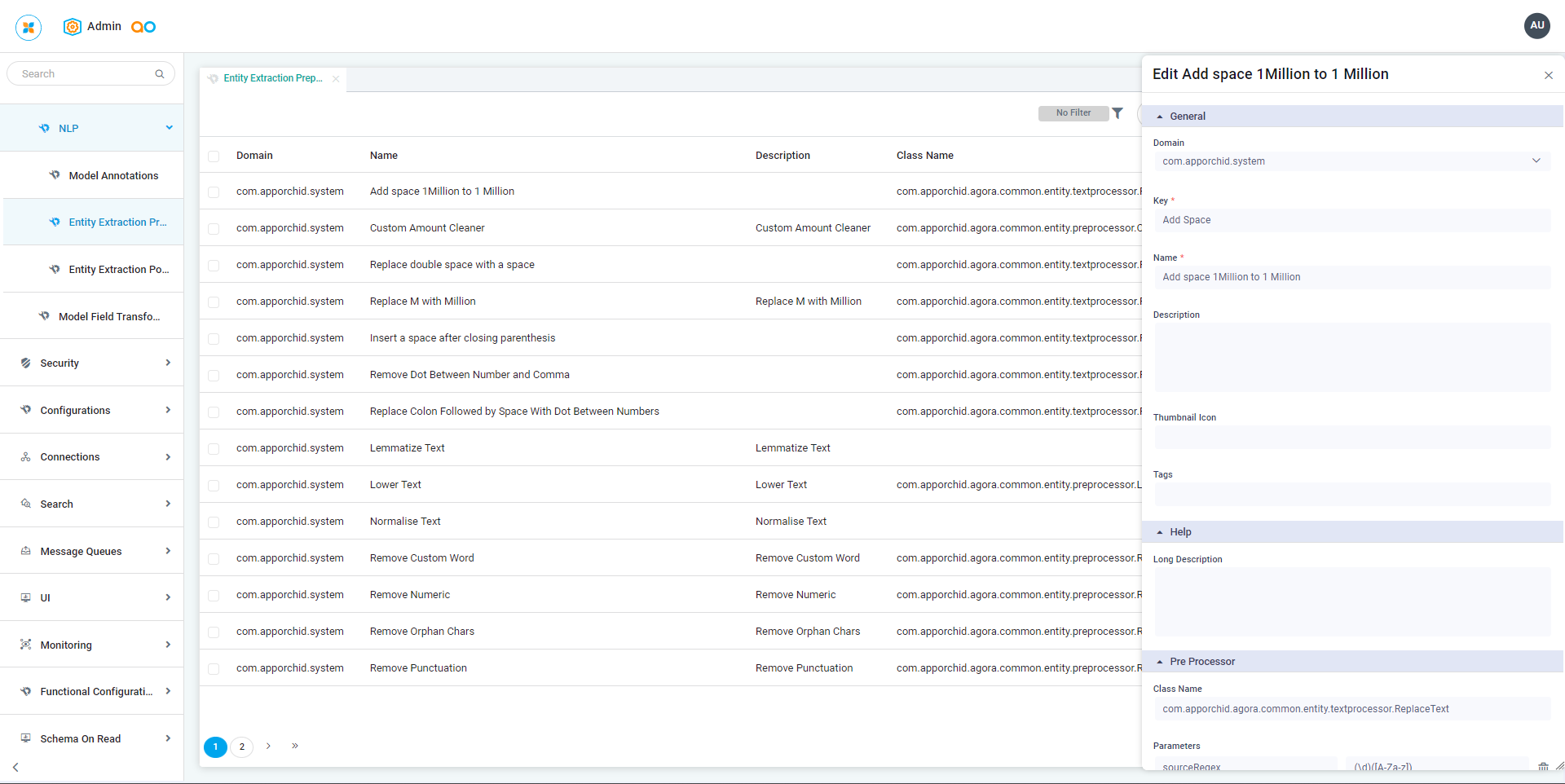Click the AU user avatar
Viewport: 1565px width, 784px height.
point(1536,26)
